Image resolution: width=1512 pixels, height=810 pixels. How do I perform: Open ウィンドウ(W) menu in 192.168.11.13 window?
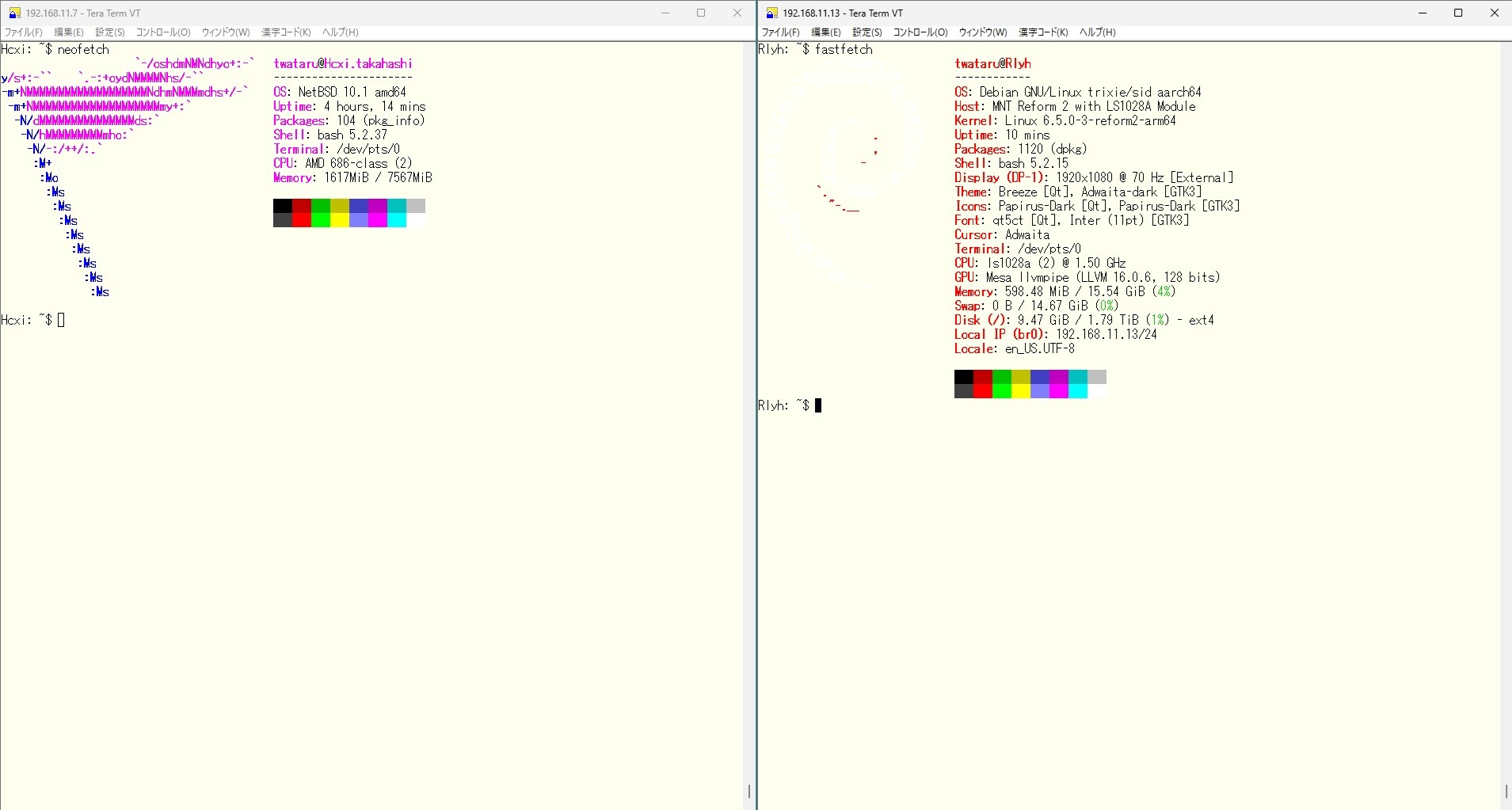click(x=983, y=32)
